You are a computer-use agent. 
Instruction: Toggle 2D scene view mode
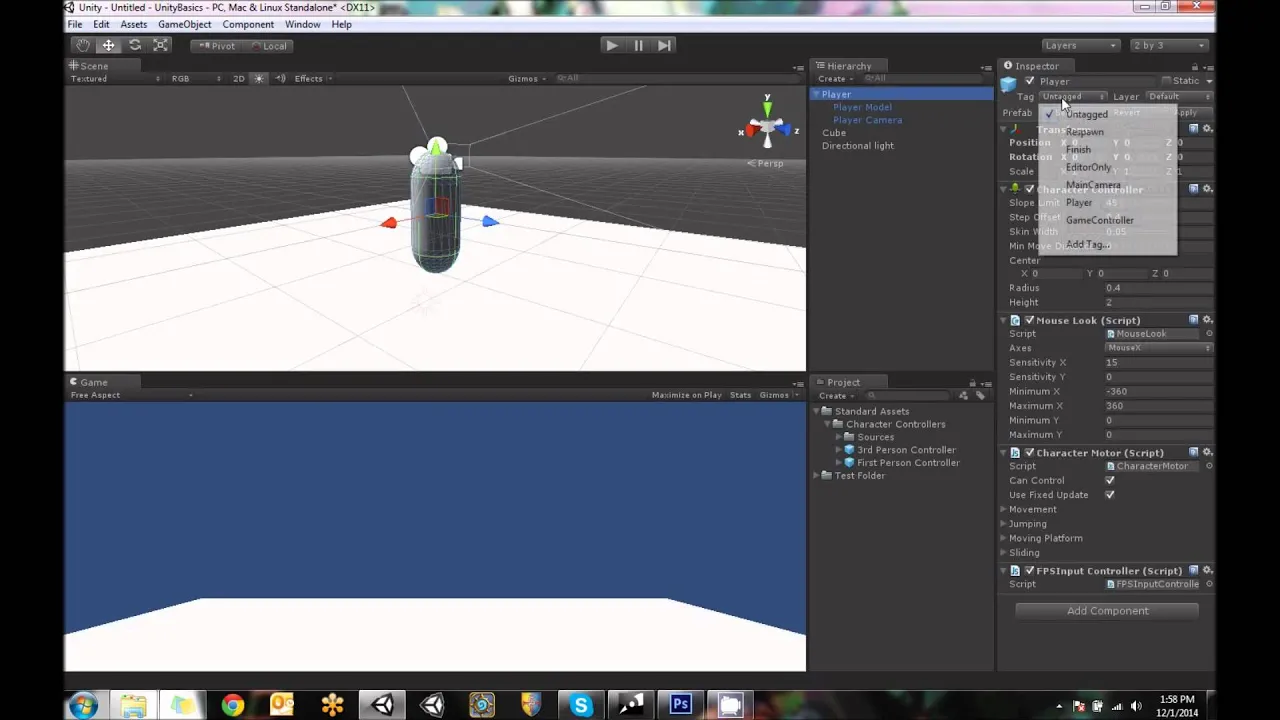(238, 78)
